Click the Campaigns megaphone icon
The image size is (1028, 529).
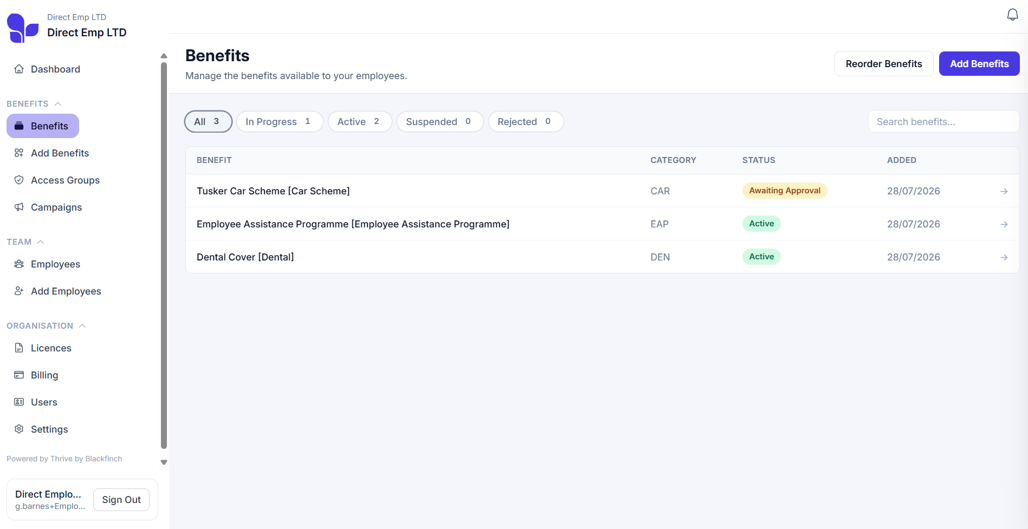tap(19, 207)
